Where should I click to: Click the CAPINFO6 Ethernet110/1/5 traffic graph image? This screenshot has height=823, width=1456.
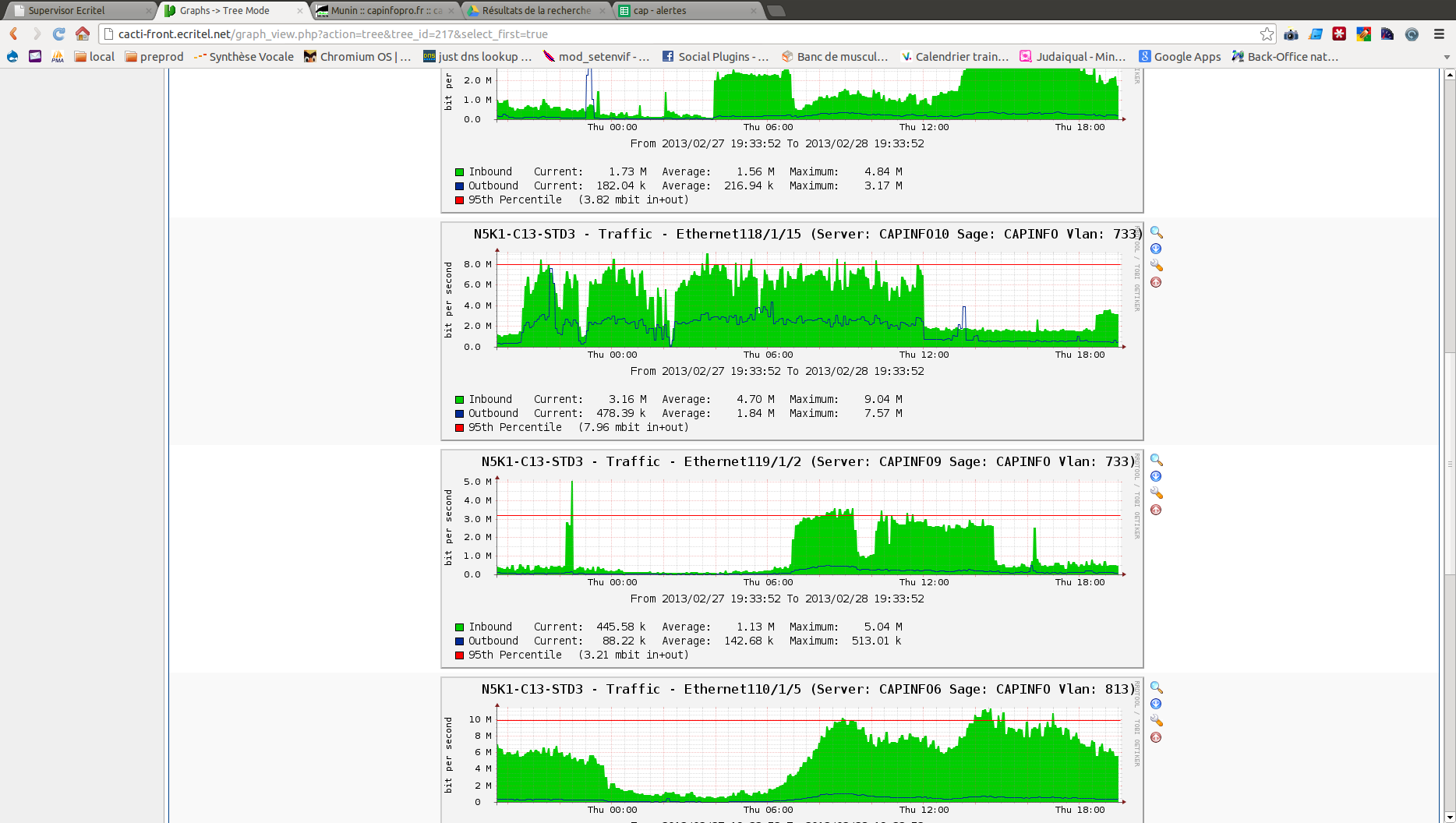point(792,750)
